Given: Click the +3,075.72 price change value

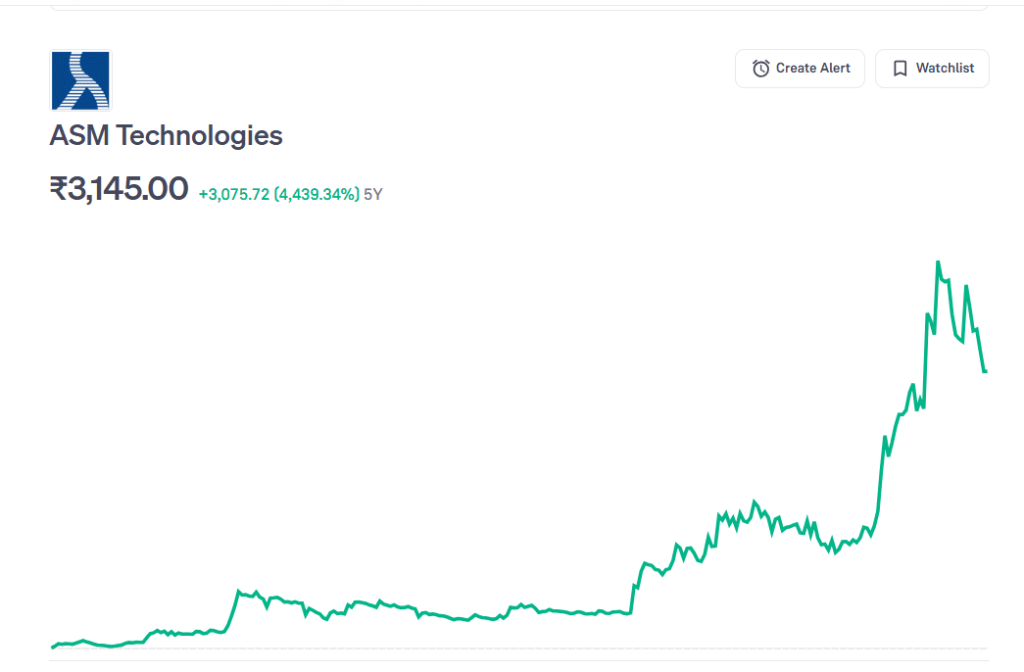Looking at the screenshot, I should (x=234, y=194).
